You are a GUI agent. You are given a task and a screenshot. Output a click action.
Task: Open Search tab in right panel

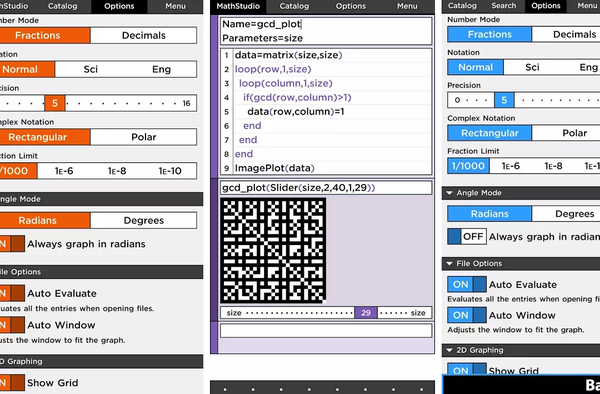tap(504, 6)
